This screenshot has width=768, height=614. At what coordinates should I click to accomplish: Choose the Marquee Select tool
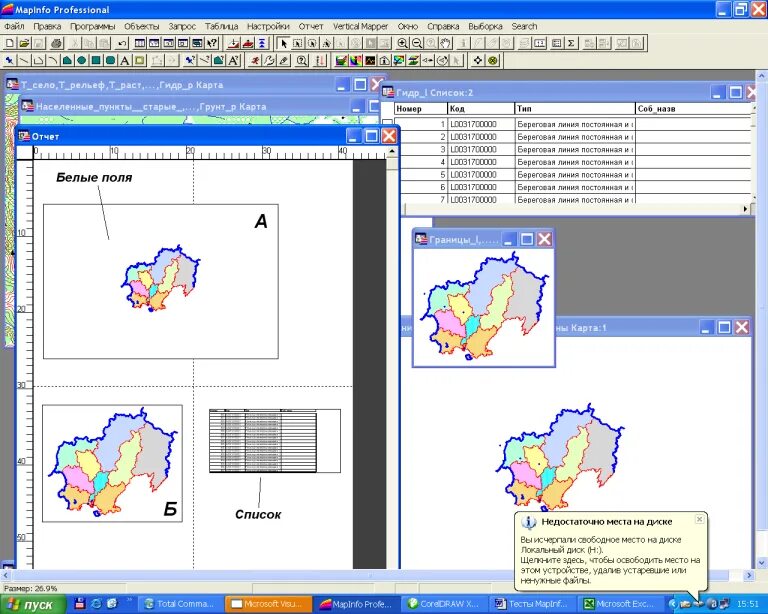297,43
